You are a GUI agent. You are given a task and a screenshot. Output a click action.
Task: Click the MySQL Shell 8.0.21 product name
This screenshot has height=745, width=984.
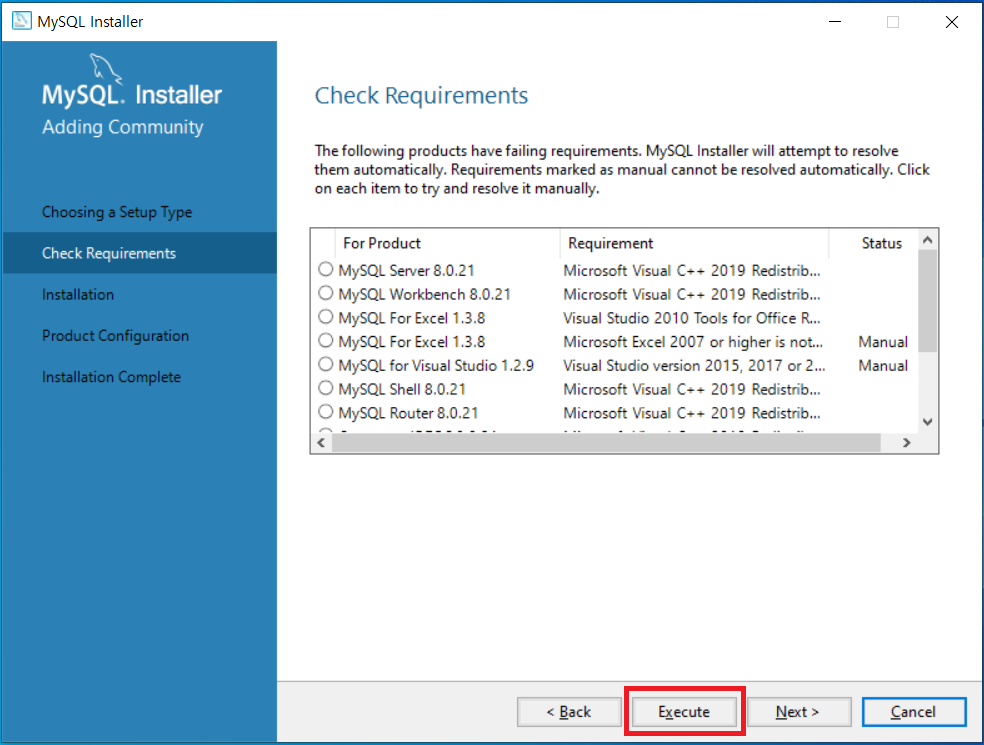402,389
